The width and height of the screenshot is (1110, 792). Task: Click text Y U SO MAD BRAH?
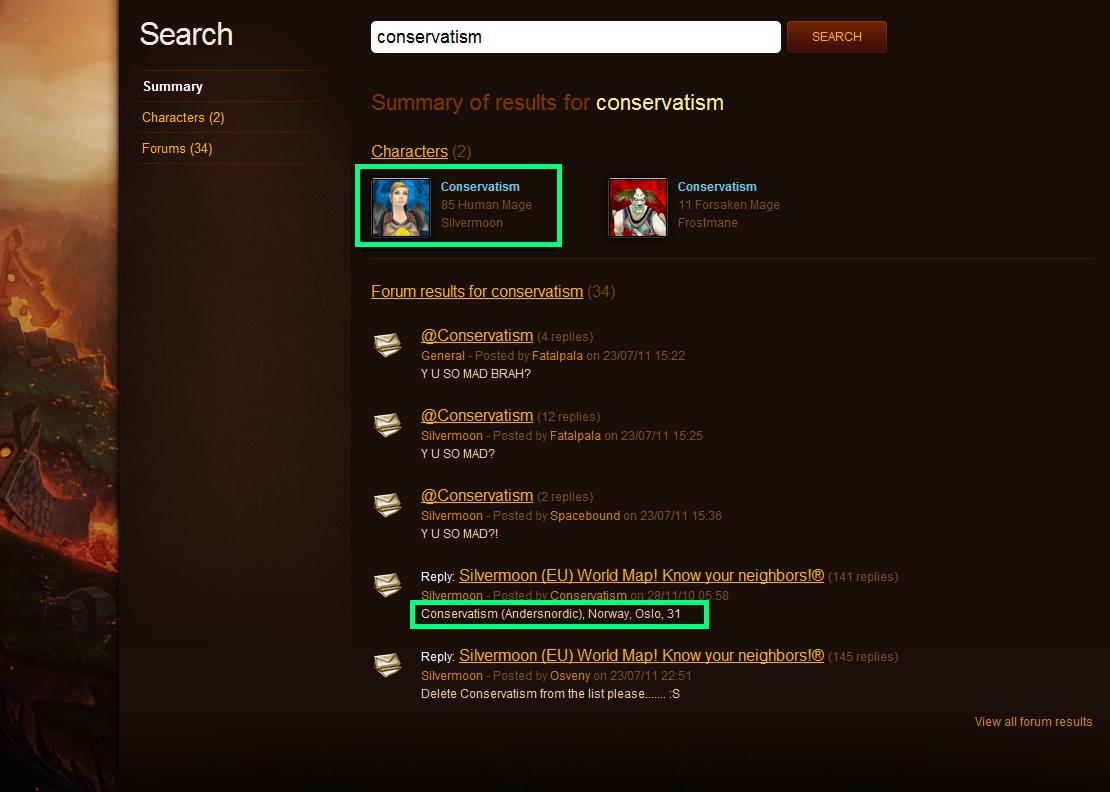476,374
